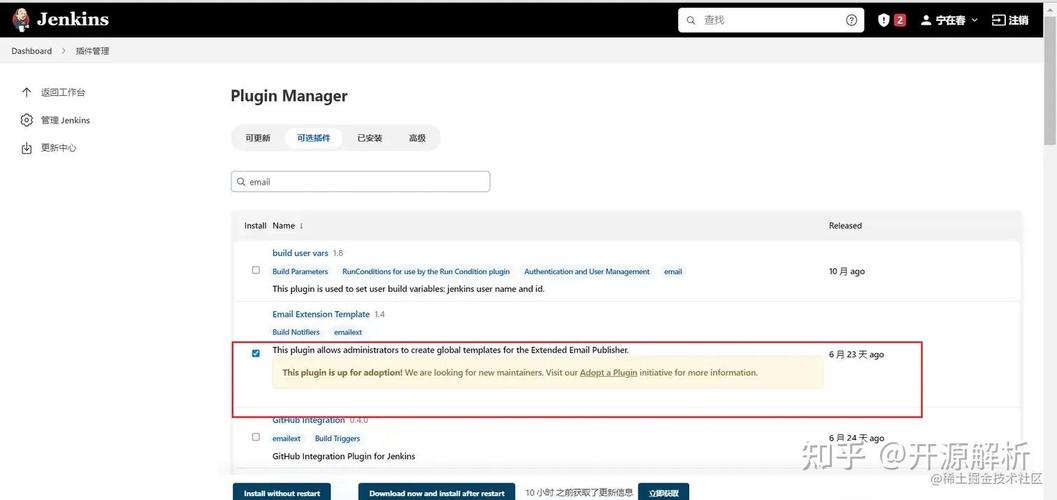
Task: Open the red warning count badge 2
Action: [900, 20]
